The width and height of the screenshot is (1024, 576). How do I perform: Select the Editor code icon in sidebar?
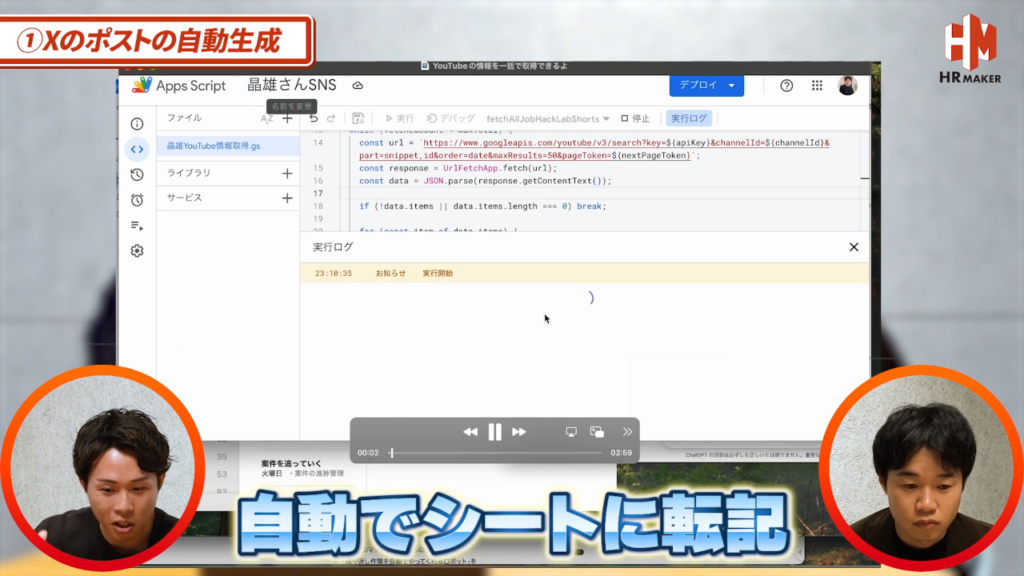click(x=136, y=150)
